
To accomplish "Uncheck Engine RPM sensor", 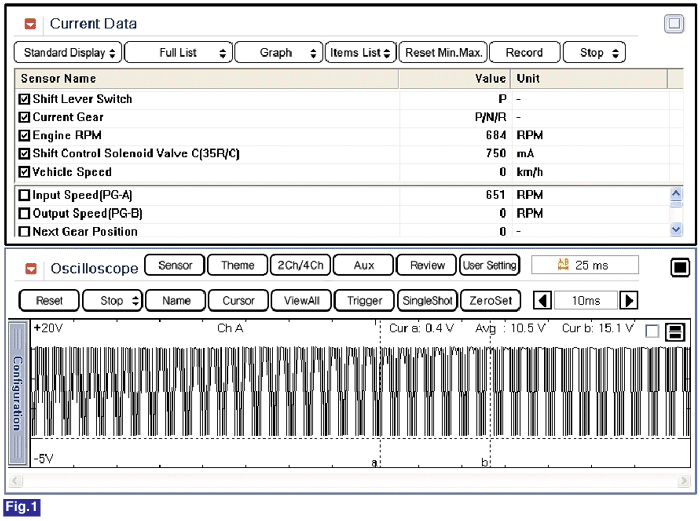I will (25, 135).
